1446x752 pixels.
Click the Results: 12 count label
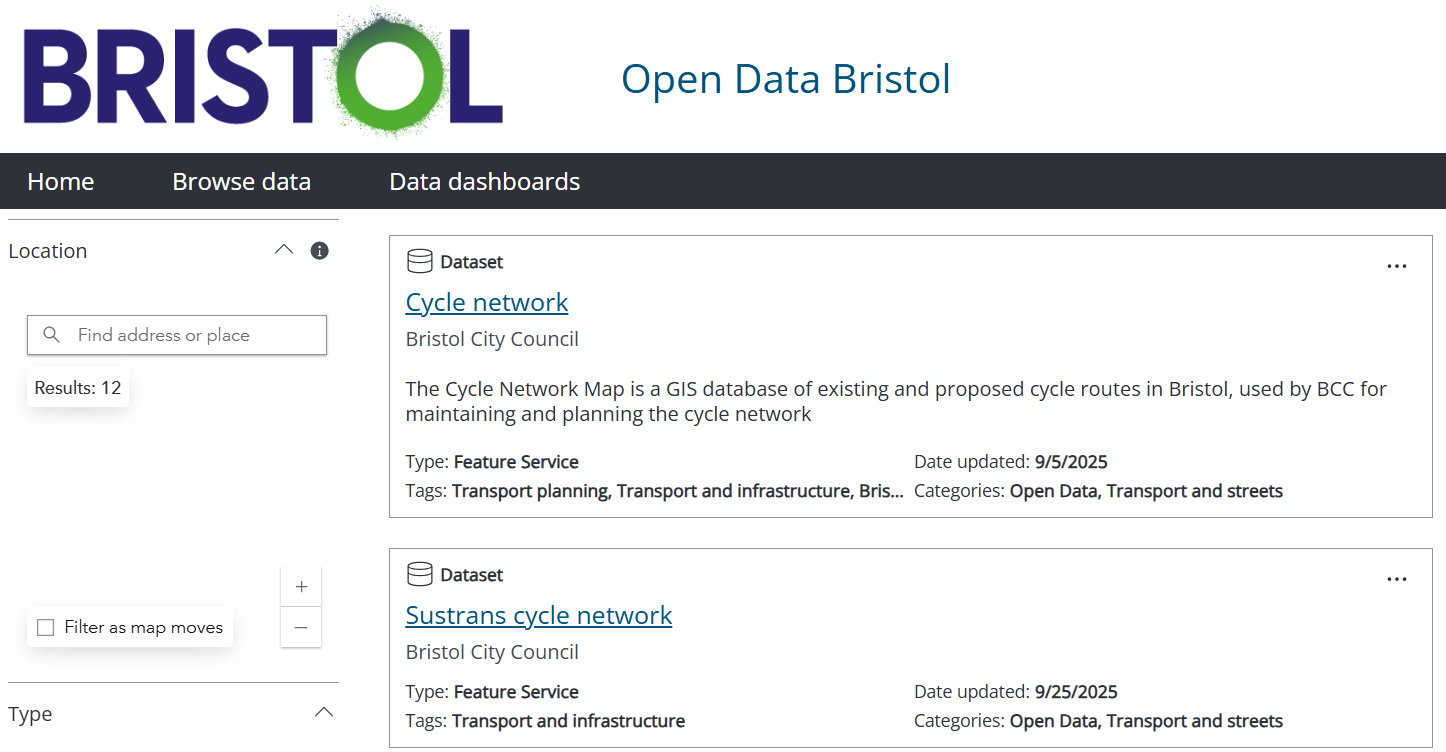tap(78, 388)
